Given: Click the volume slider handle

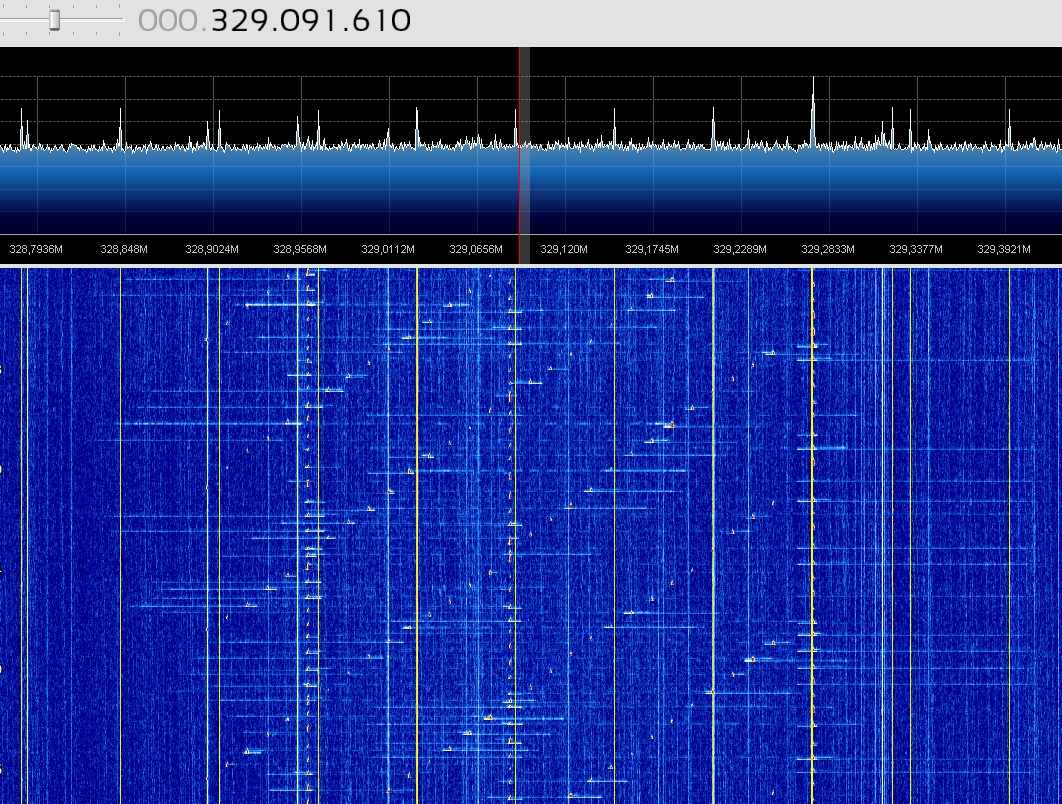Looking at the screenshot, I should (x=55, y=20).
